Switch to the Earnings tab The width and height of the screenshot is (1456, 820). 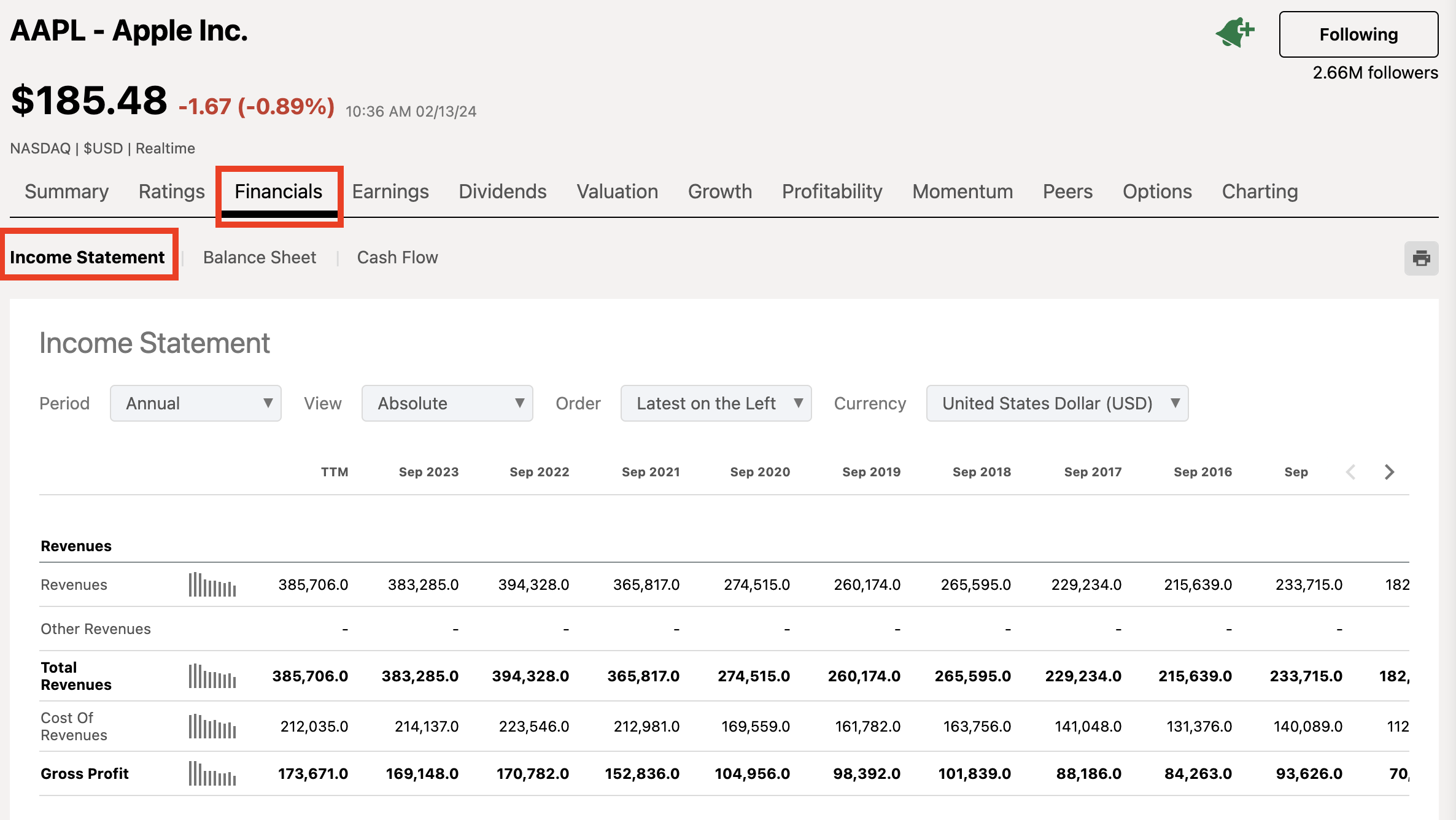pos(390,191)
